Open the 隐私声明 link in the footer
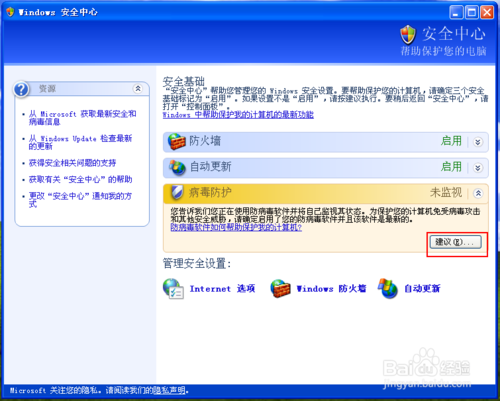Screen dimensions: 500x401 click(169, 390)
